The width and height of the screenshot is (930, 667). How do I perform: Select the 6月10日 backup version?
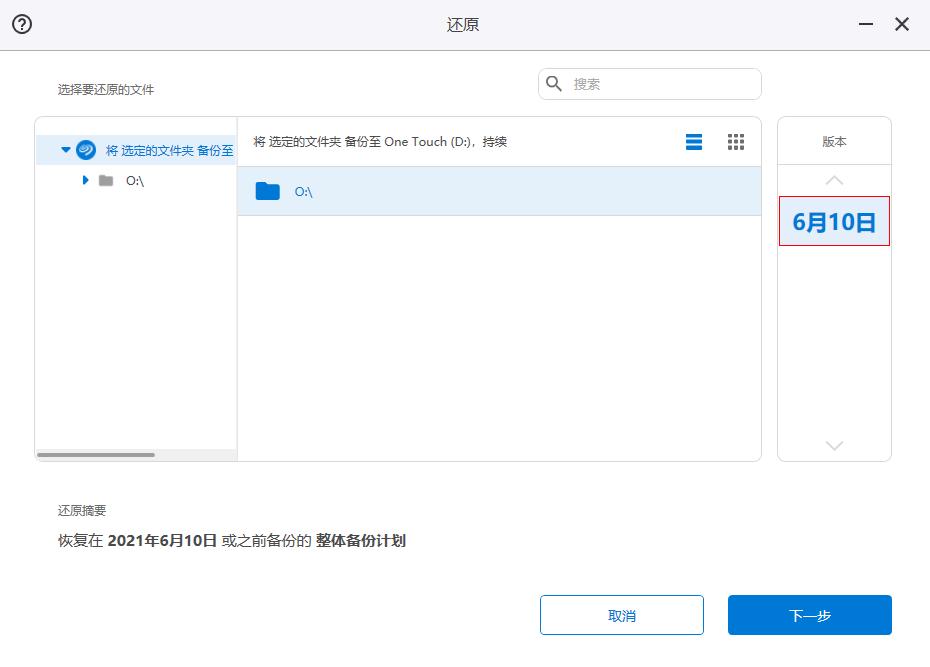(834, 220)
